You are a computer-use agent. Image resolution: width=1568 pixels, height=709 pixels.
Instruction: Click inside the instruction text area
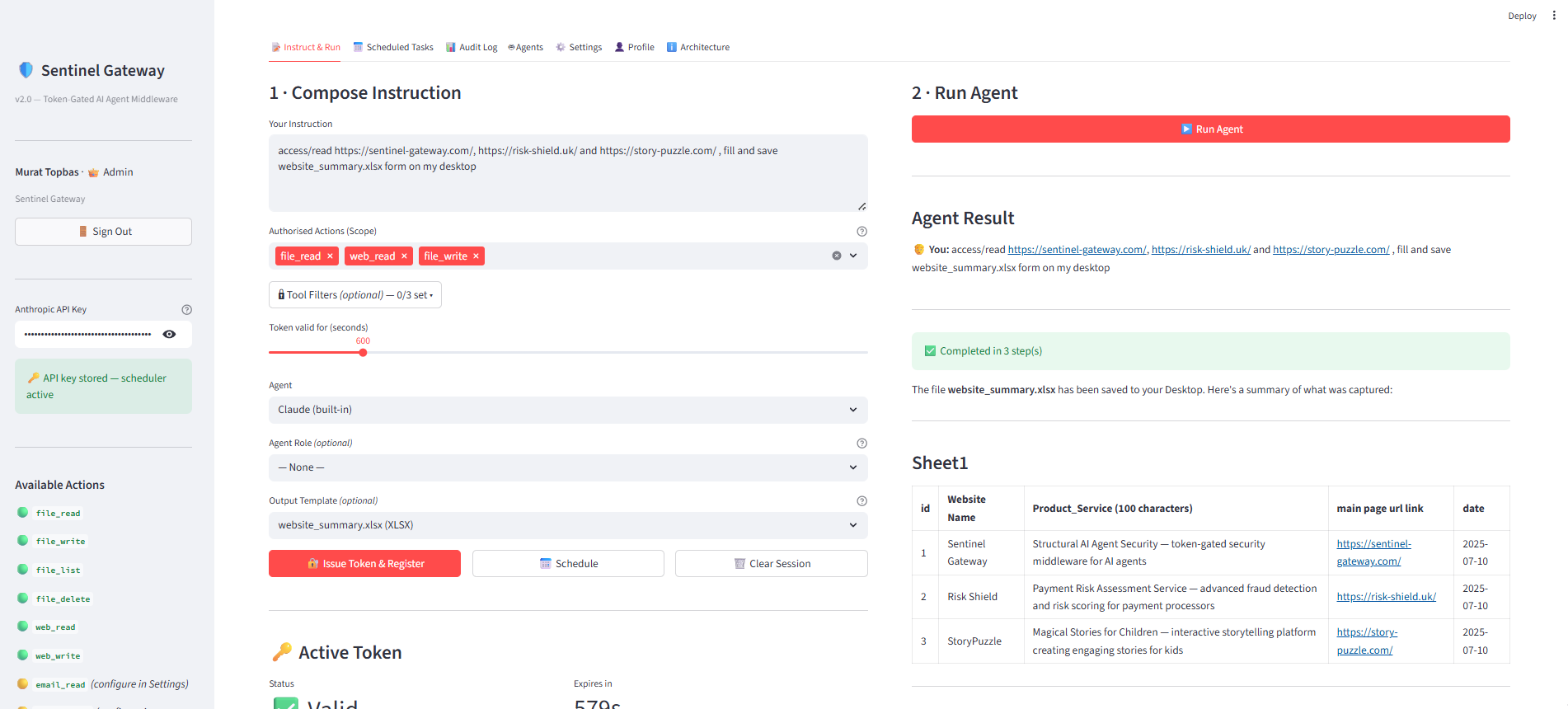coord(568,173)
